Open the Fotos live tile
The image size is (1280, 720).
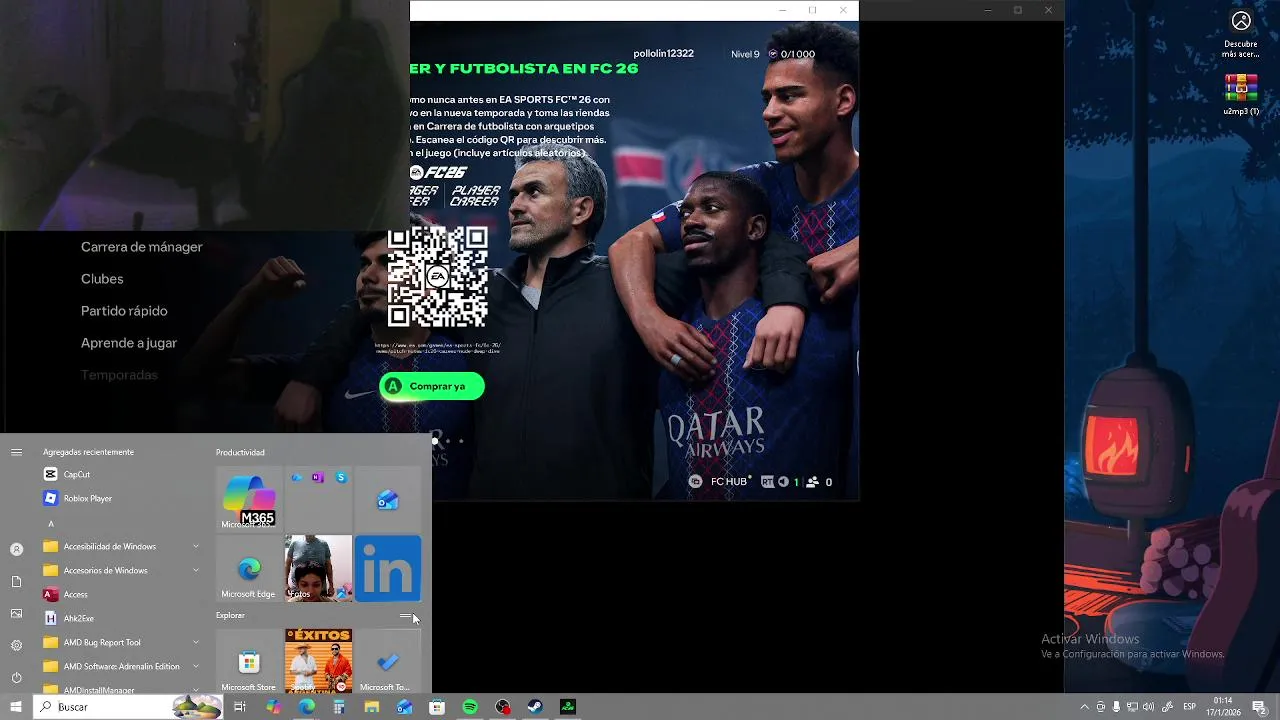318,568
